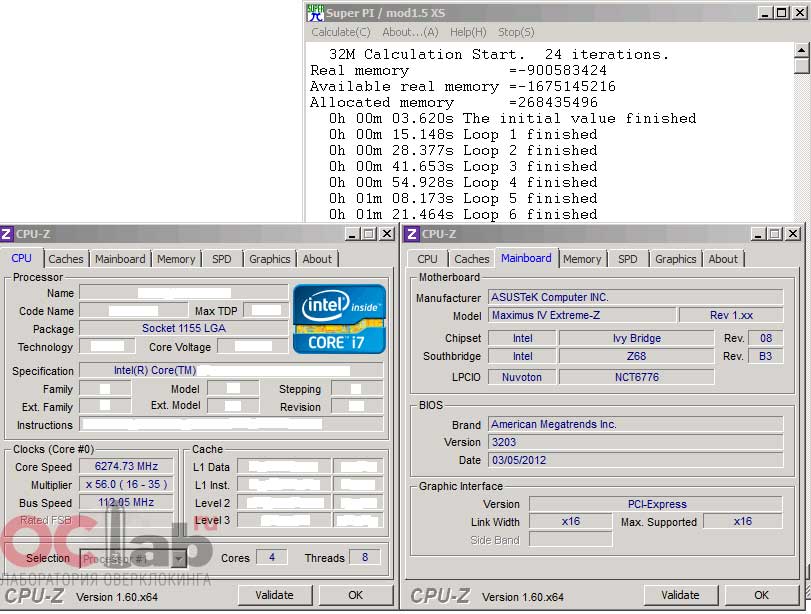Switch to the Caches tab in the left CPU-Z

(x=66, y=258)
